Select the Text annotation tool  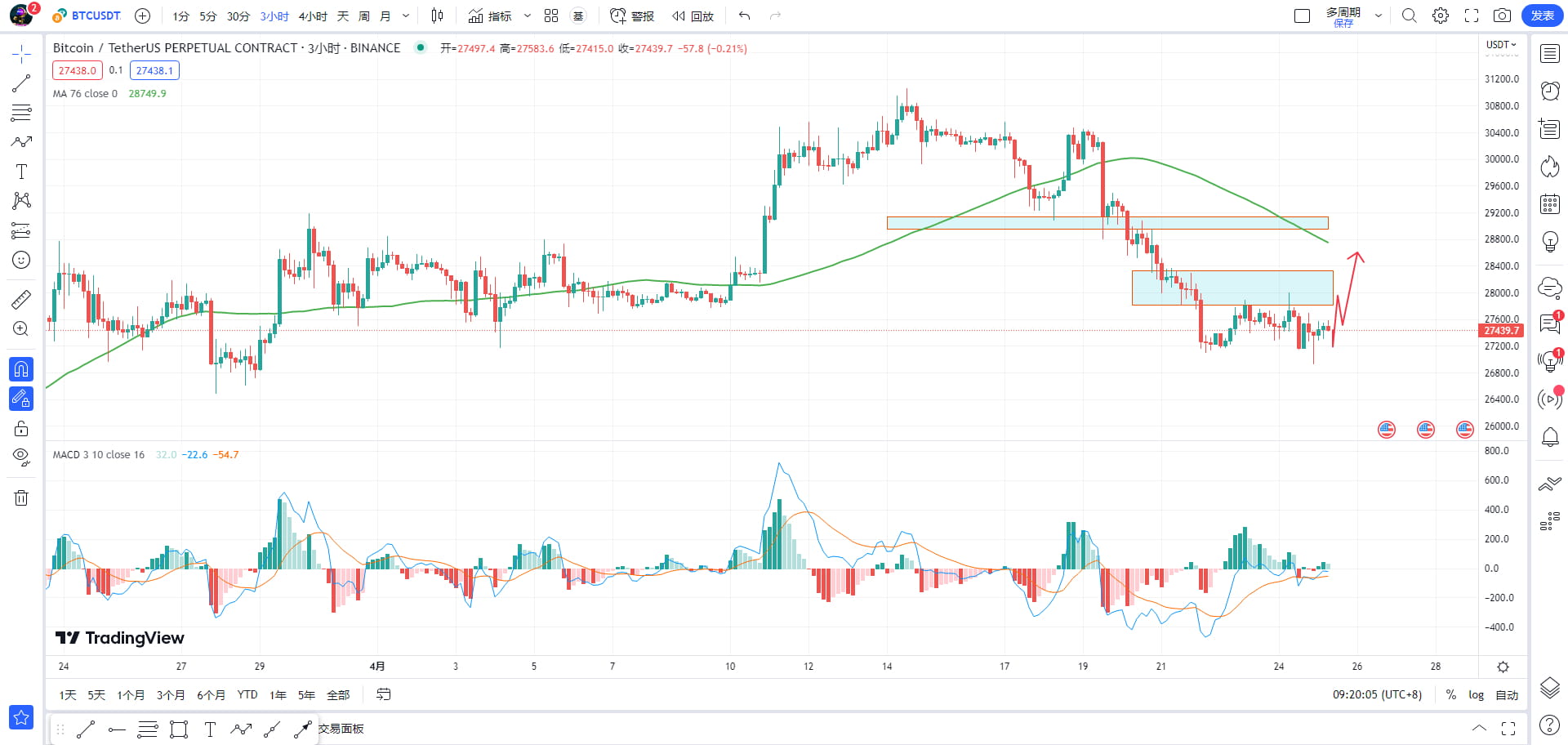coord(21,172)
